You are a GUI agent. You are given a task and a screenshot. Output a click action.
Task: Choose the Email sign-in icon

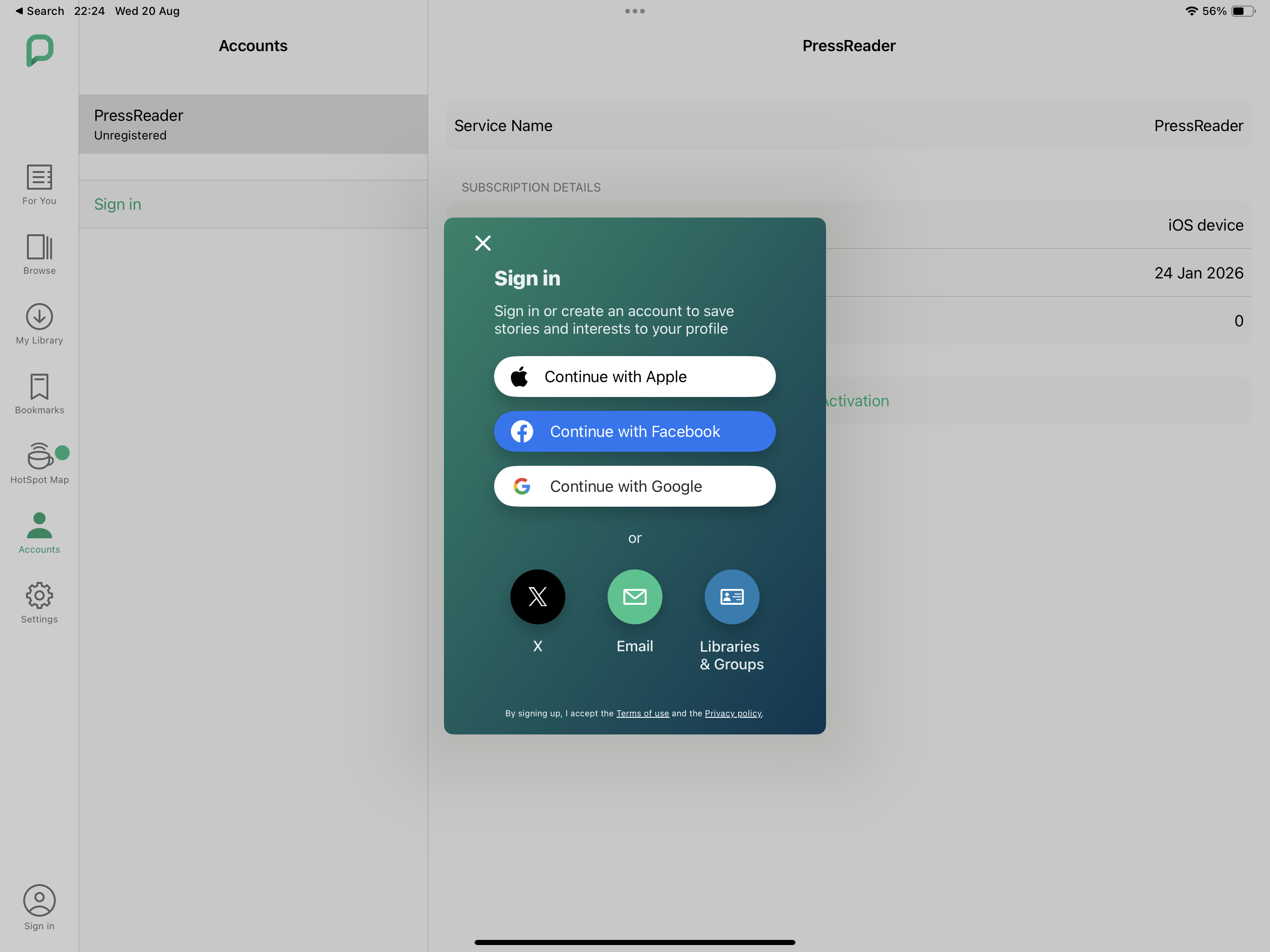635,596
